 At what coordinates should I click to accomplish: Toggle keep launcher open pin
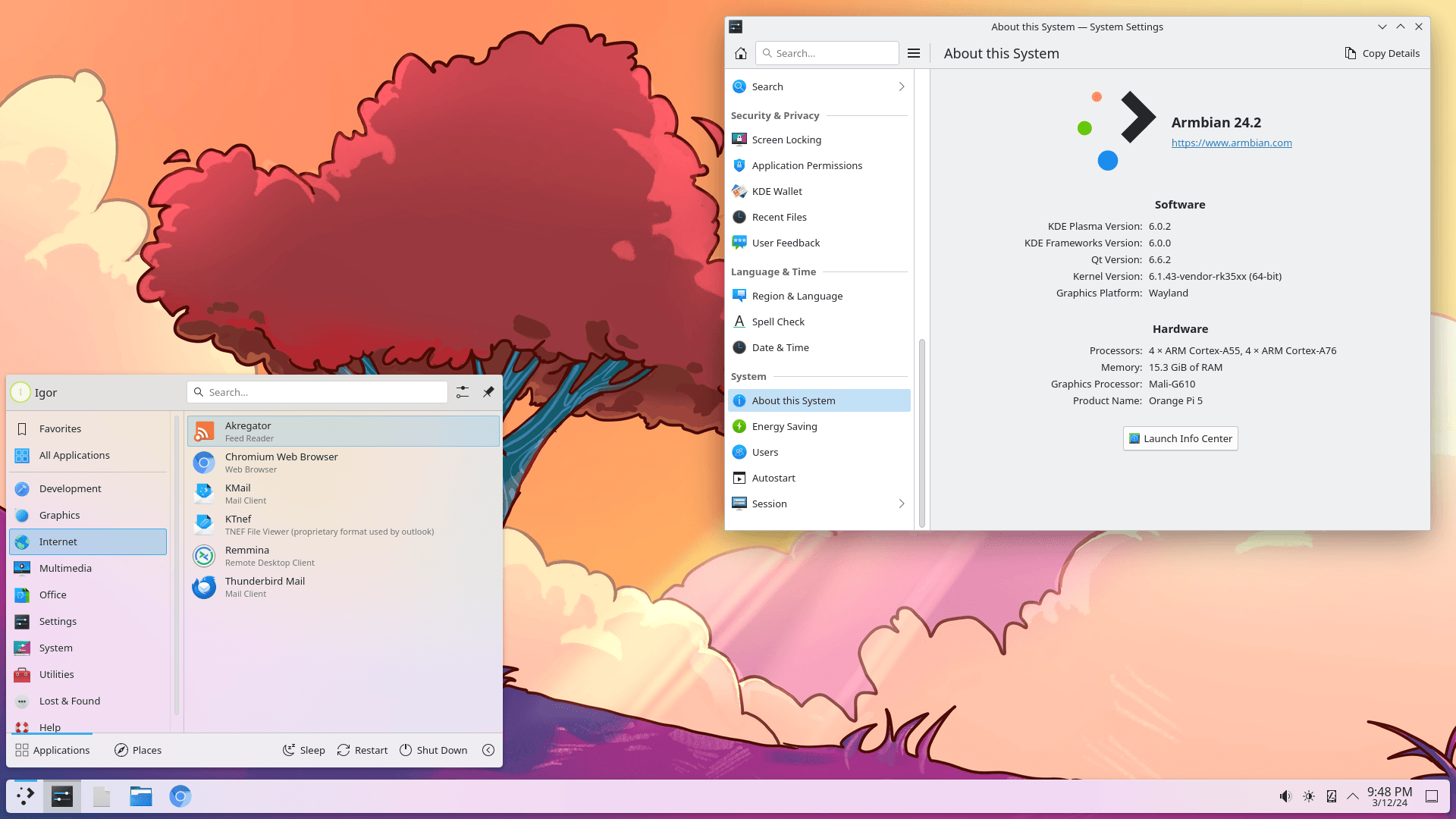click(x=488, y=392)
